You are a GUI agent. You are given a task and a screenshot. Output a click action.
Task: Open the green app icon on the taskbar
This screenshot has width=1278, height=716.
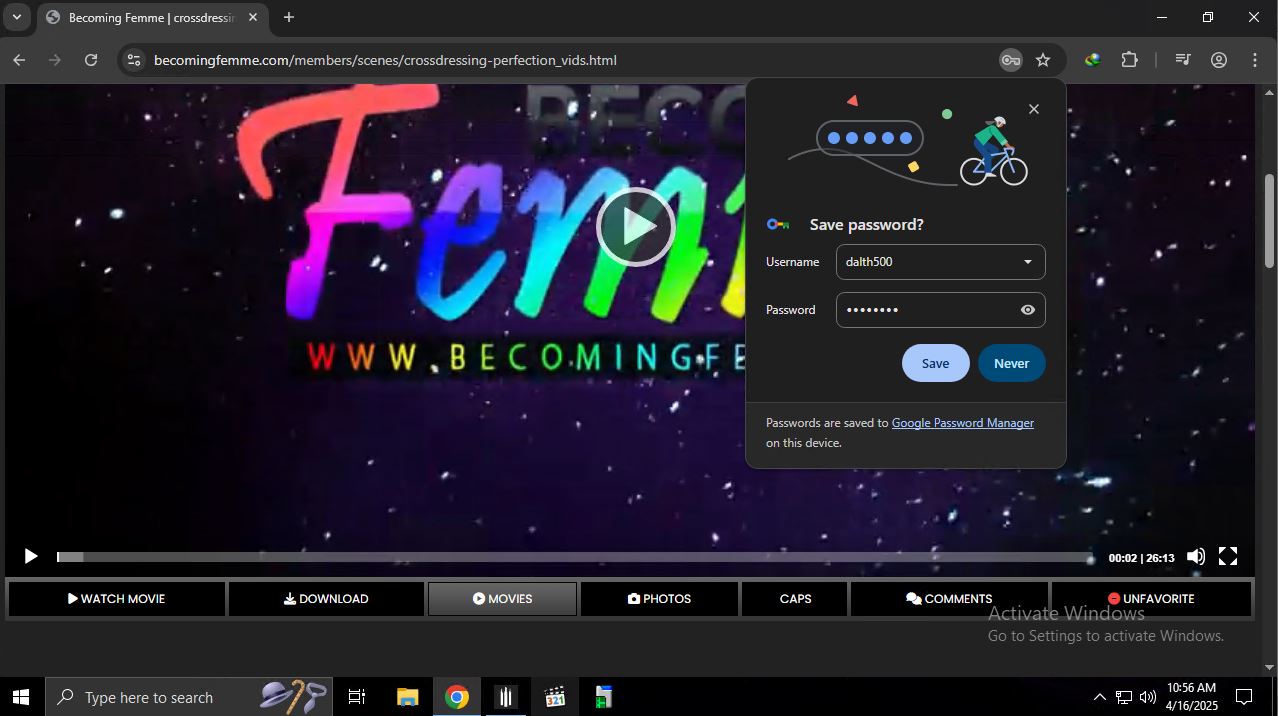coord(604,697)
